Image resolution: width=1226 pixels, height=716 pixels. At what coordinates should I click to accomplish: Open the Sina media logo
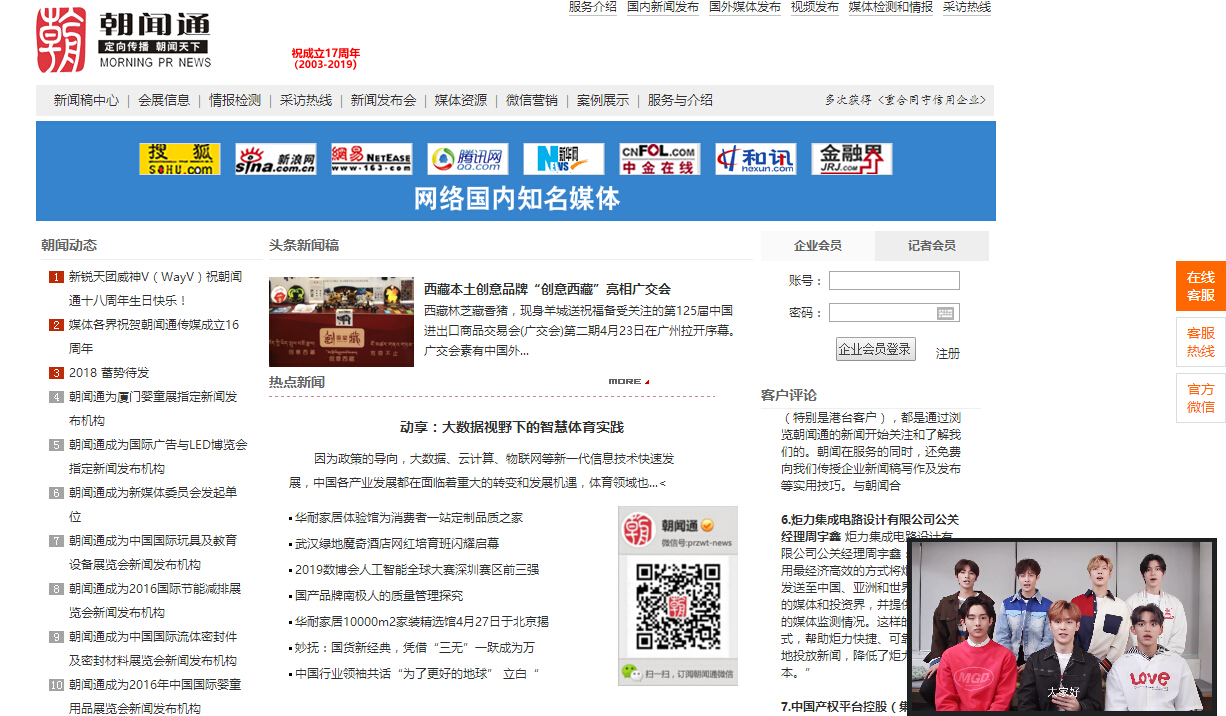275,159
